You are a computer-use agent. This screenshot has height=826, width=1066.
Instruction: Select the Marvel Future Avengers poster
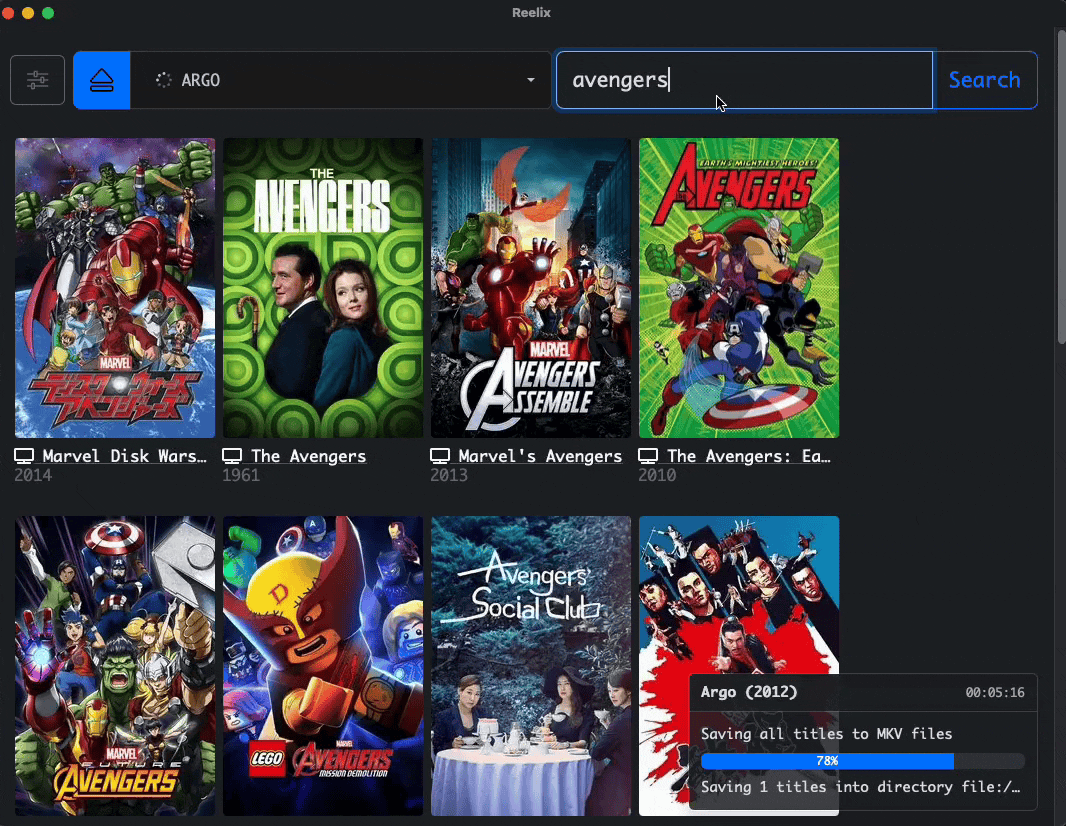pyautogui.click(x=115, y=666)
